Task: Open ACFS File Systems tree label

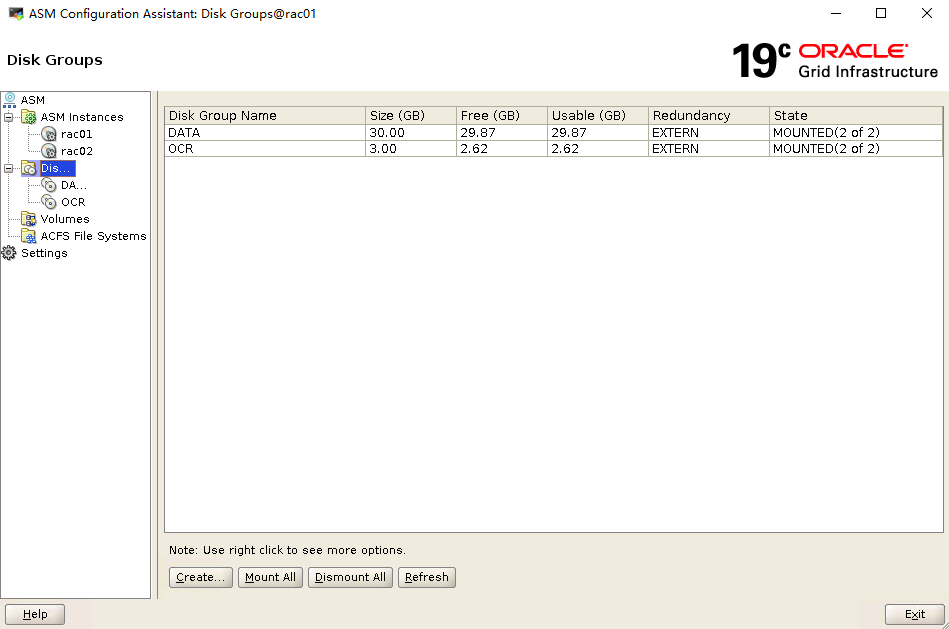Action: [x=93, y=236]
